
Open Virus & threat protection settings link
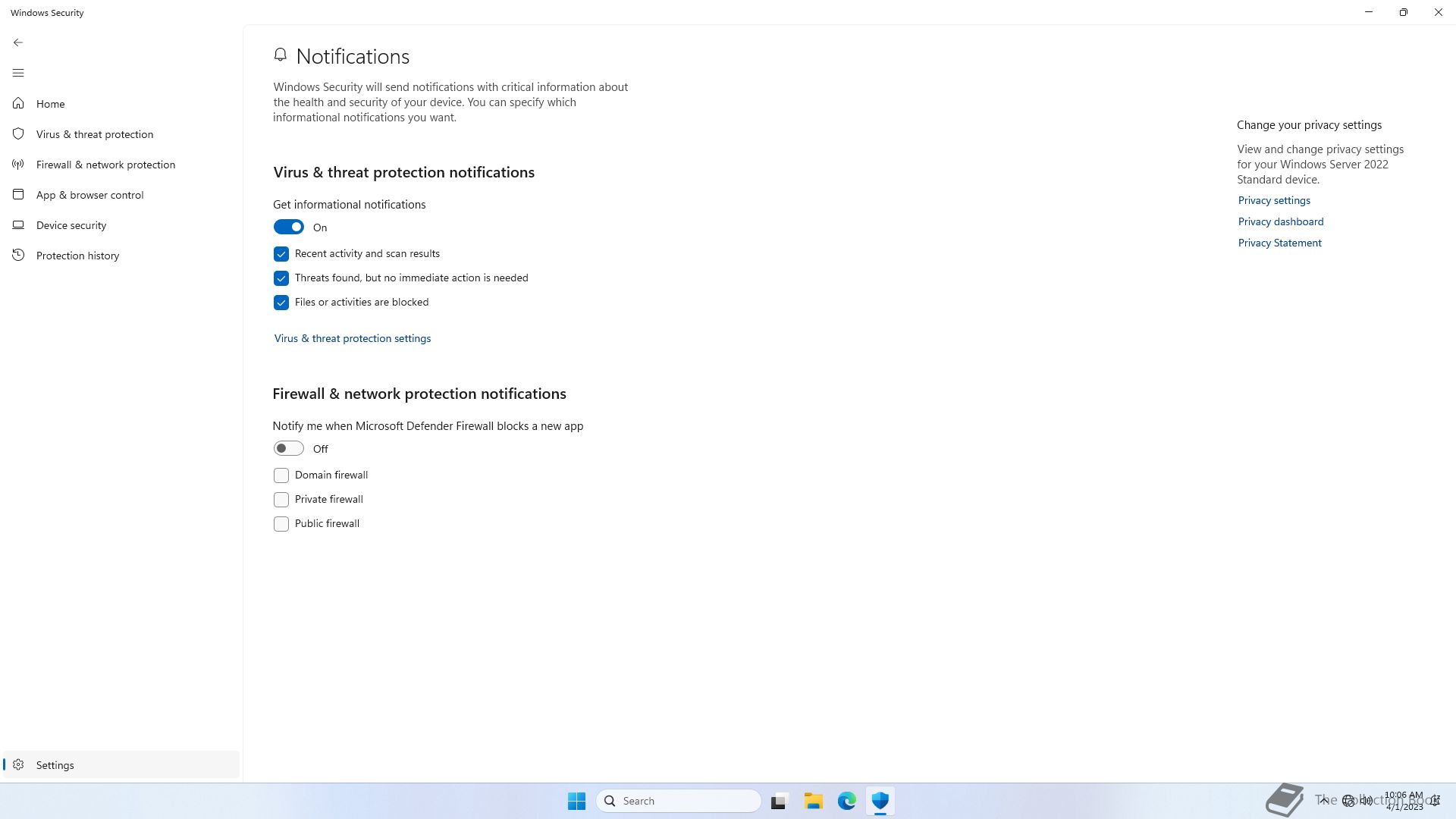click(353, 338)
